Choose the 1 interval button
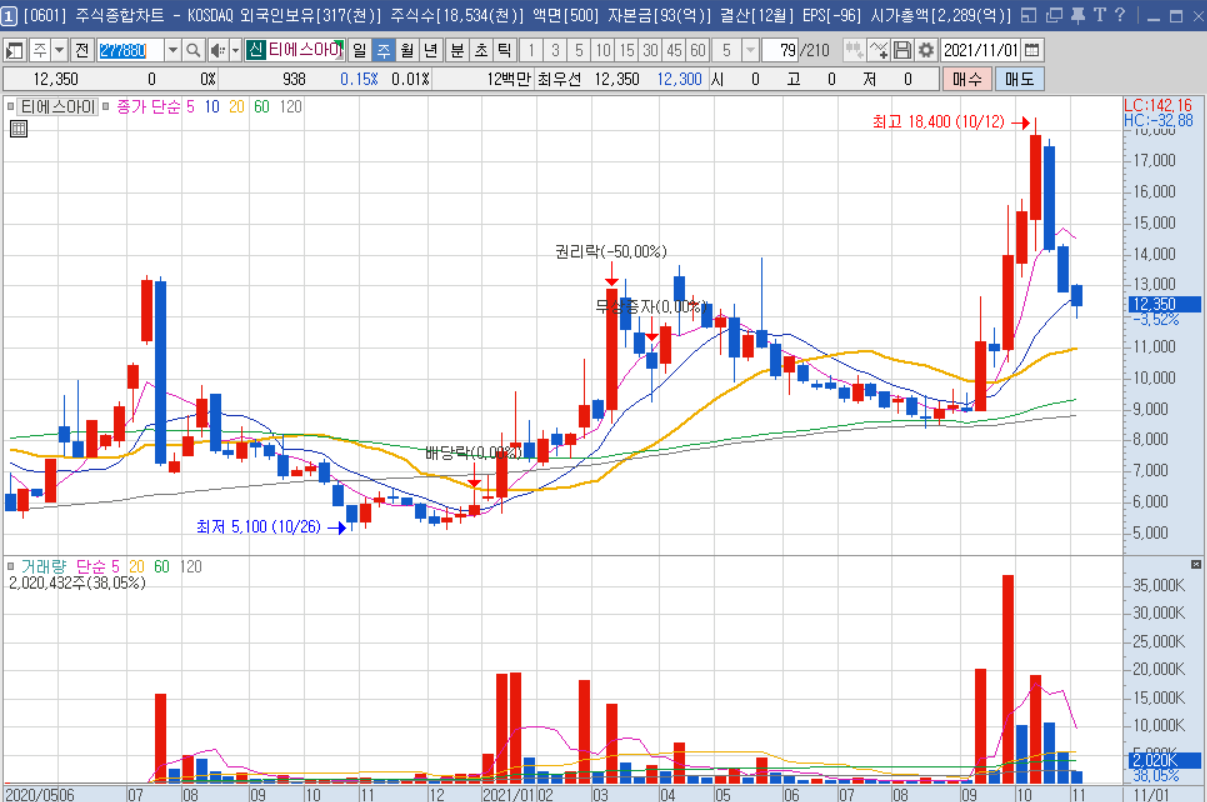The height and width of the screenshot is (802, 1207). [x=531, y=50]
